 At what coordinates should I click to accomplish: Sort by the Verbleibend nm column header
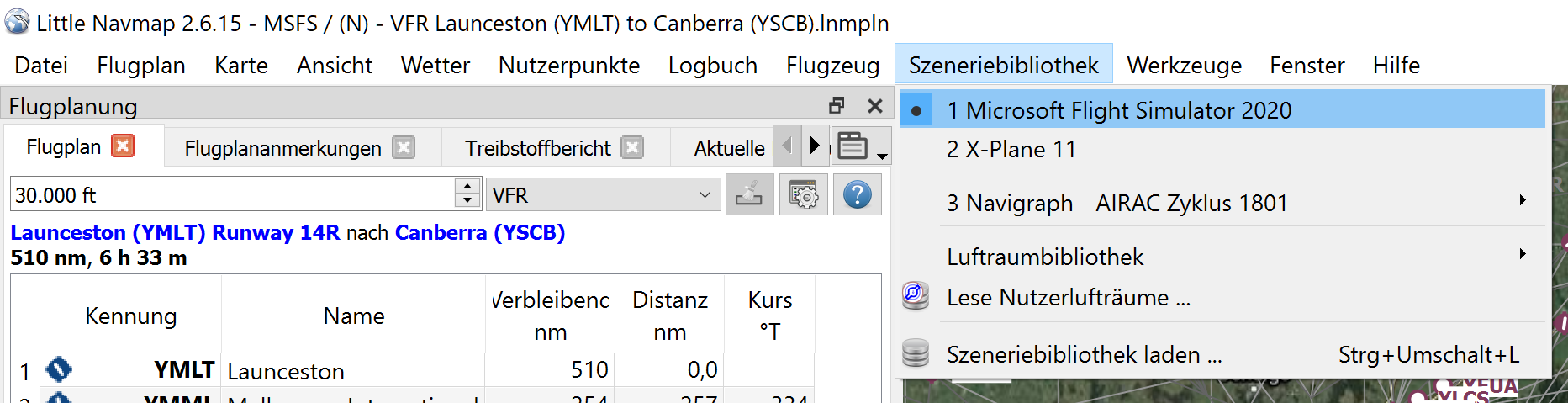point(551,316)
